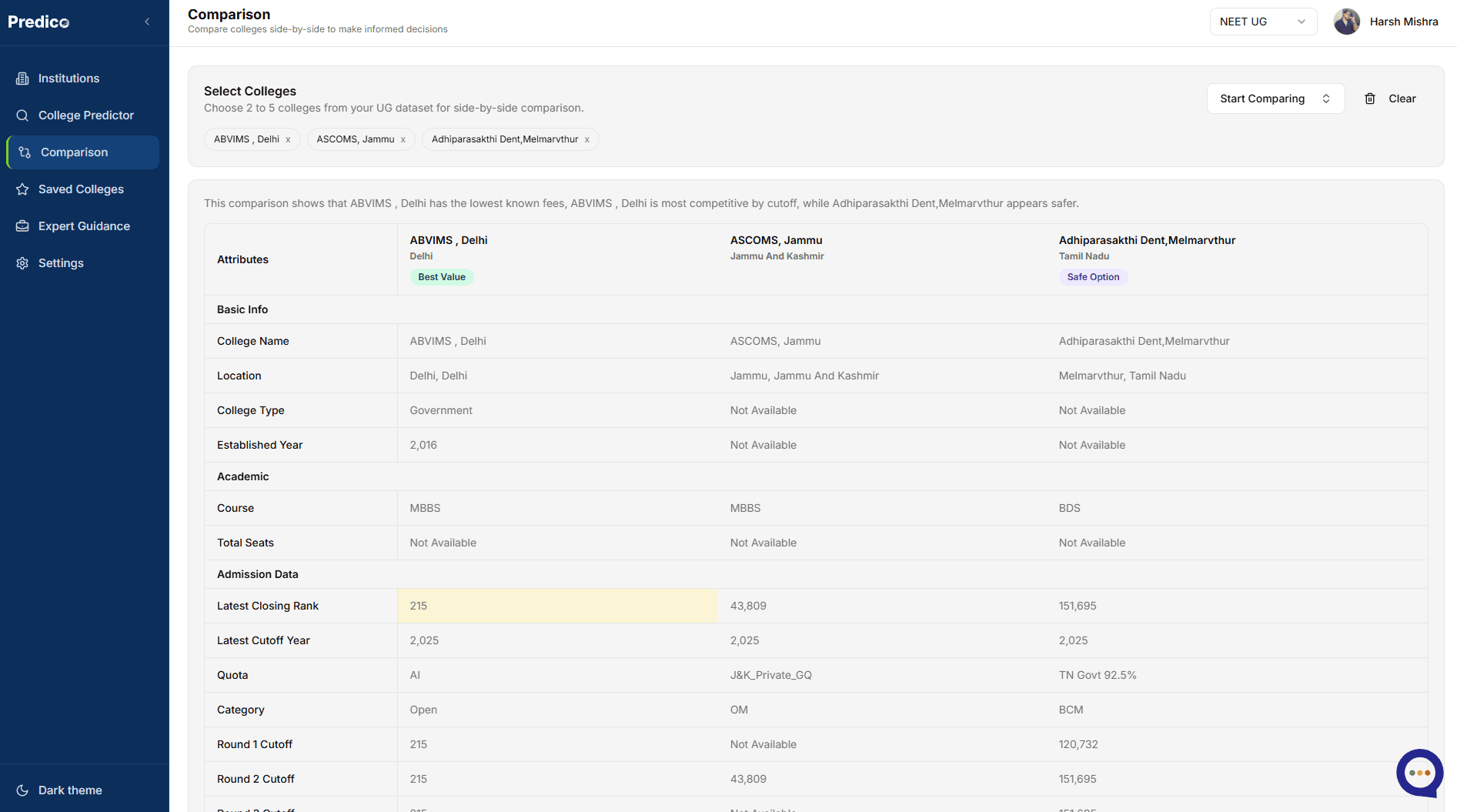Viewport: 1457px width, 812px height.
Task: Click the trash icon beside Clear
Action: click(1370, 99)
